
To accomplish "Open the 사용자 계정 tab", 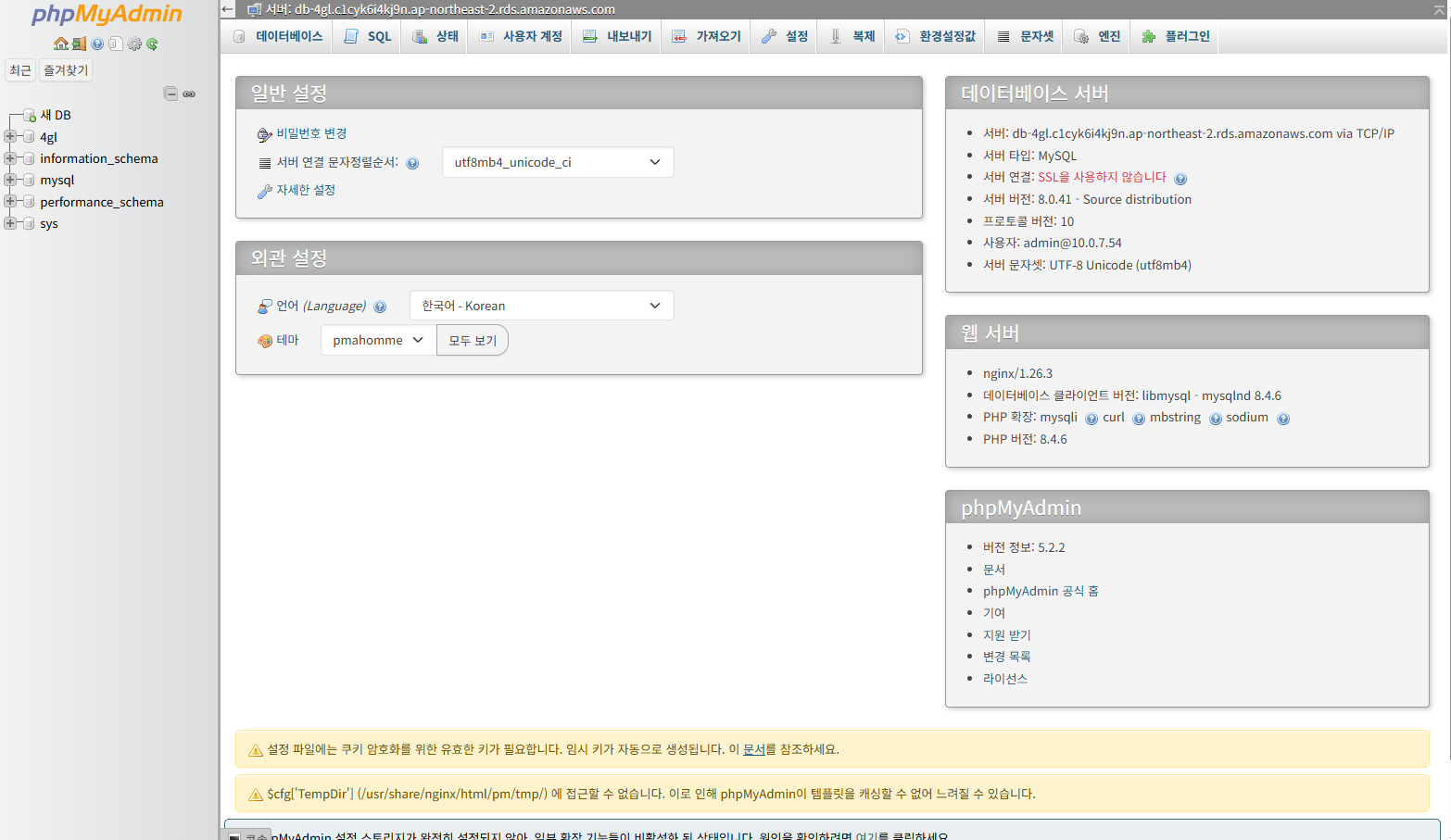I will point(521,36).
